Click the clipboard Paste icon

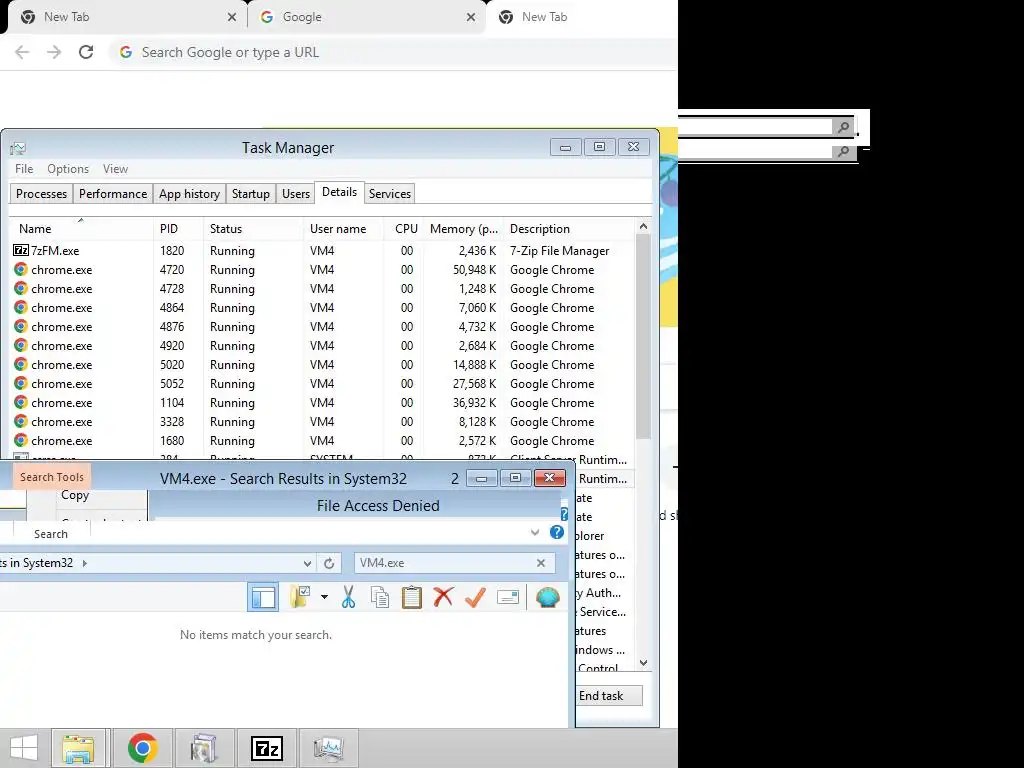point(411,597)
